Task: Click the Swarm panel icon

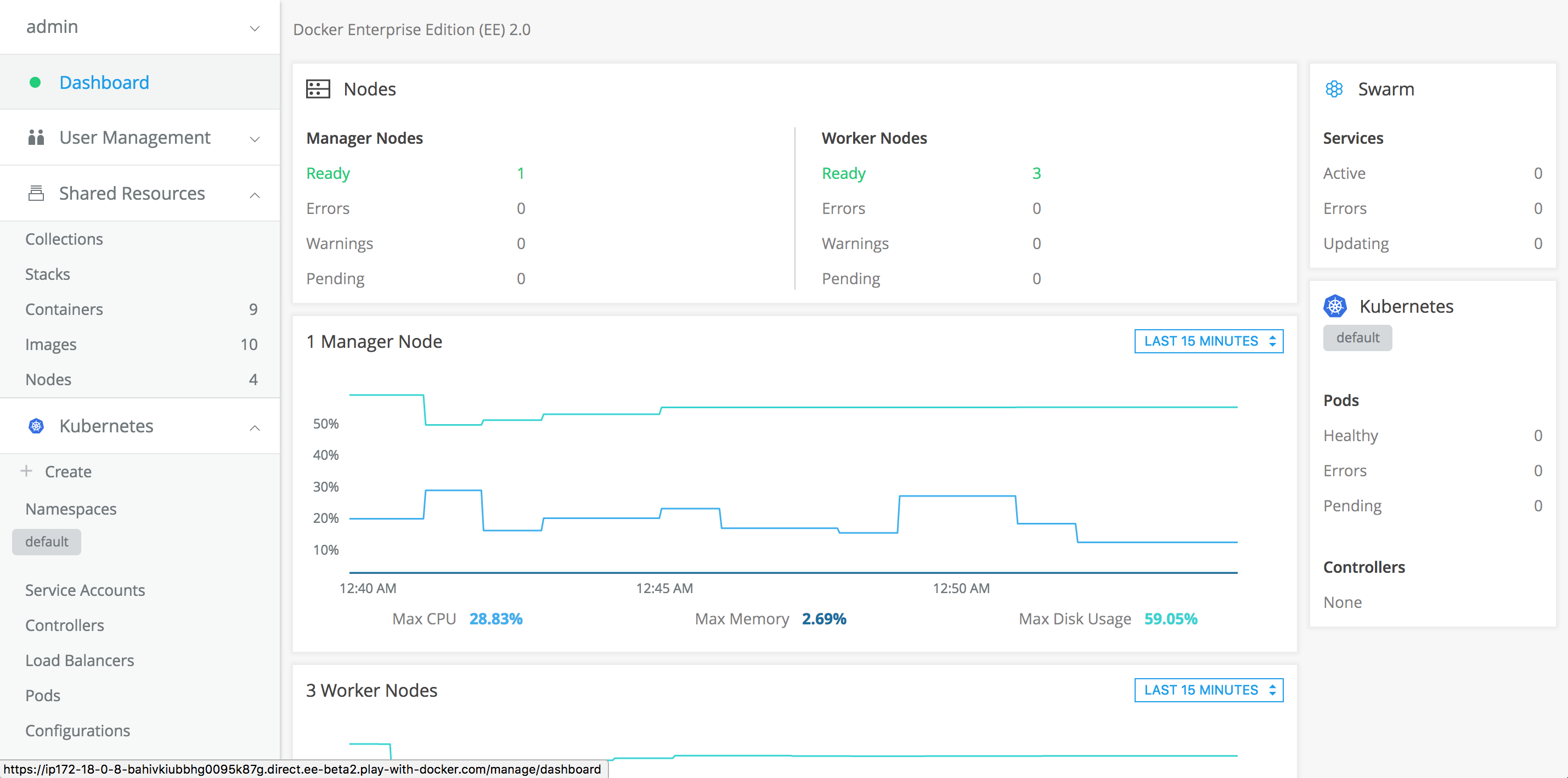Action: [1334, 89]
